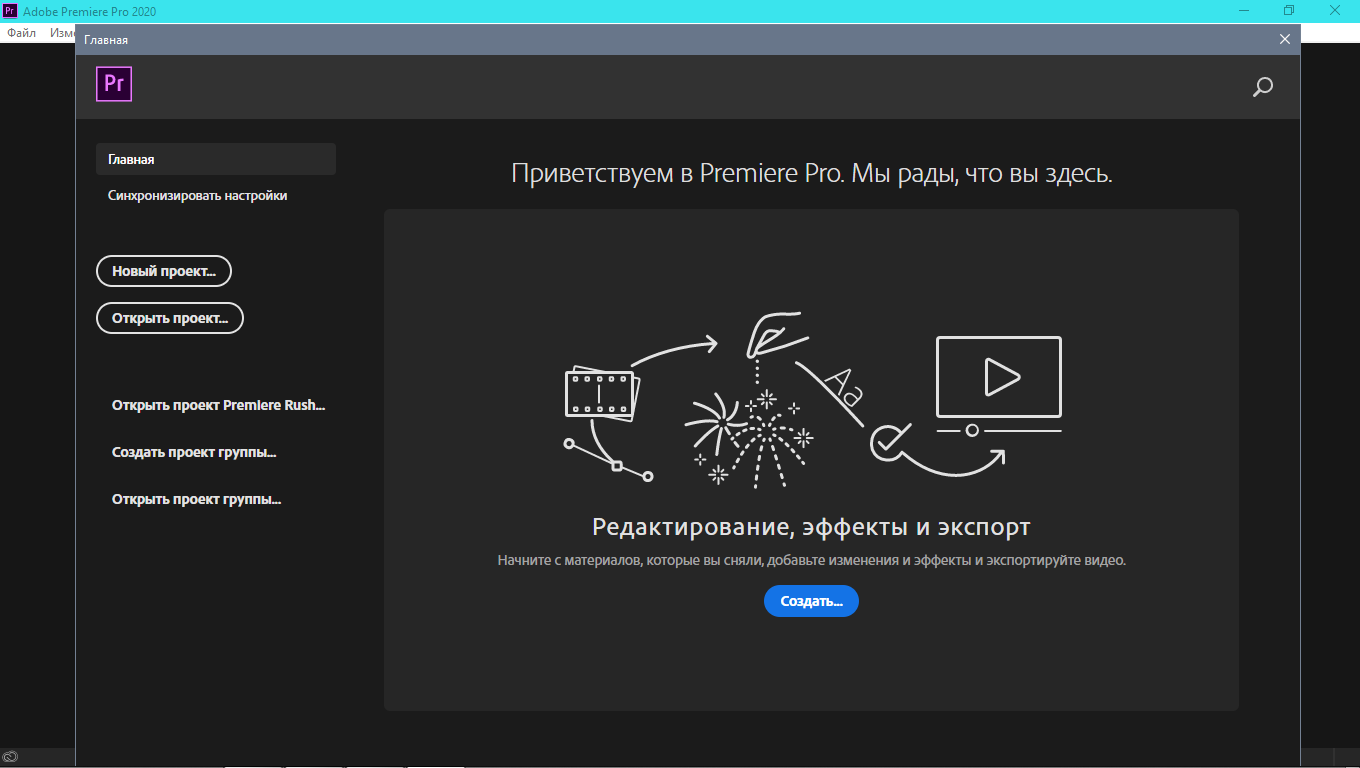This screenshot has height=768, width=1360.
Task: Open Синхронизировать настройки section
Action: click(x=198, y=196)
